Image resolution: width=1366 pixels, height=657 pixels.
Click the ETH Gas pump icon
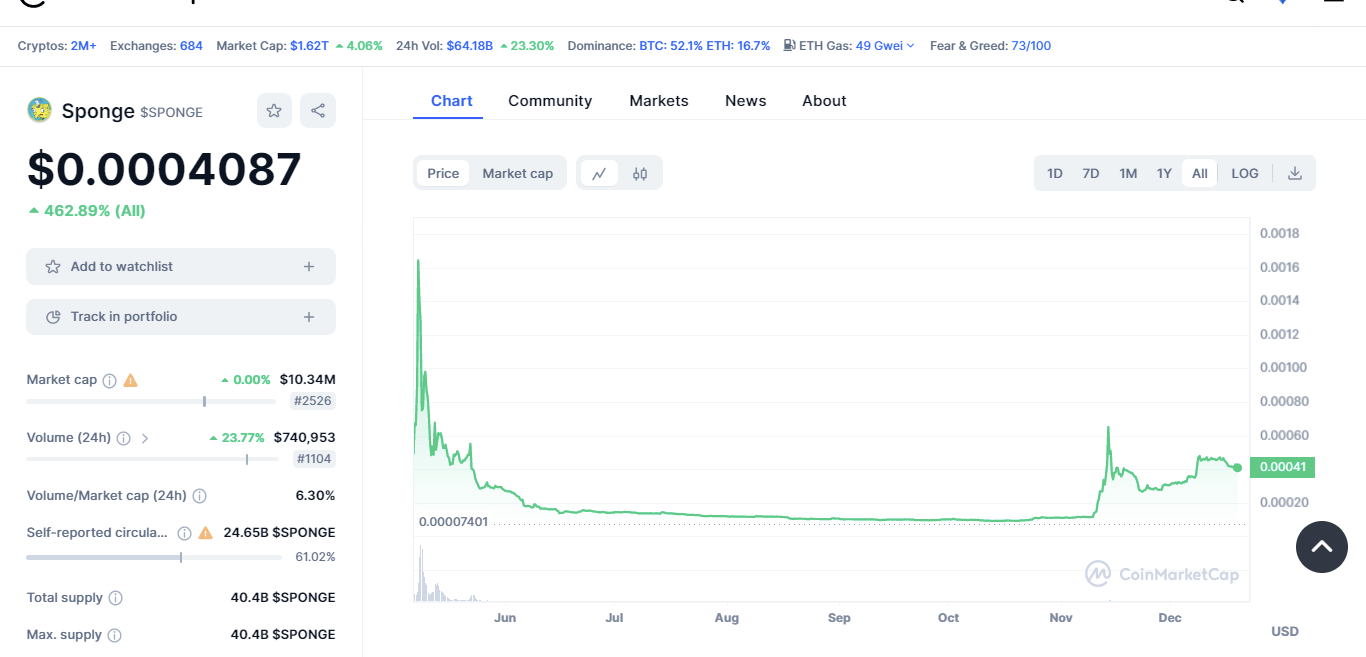pos(789,45)
